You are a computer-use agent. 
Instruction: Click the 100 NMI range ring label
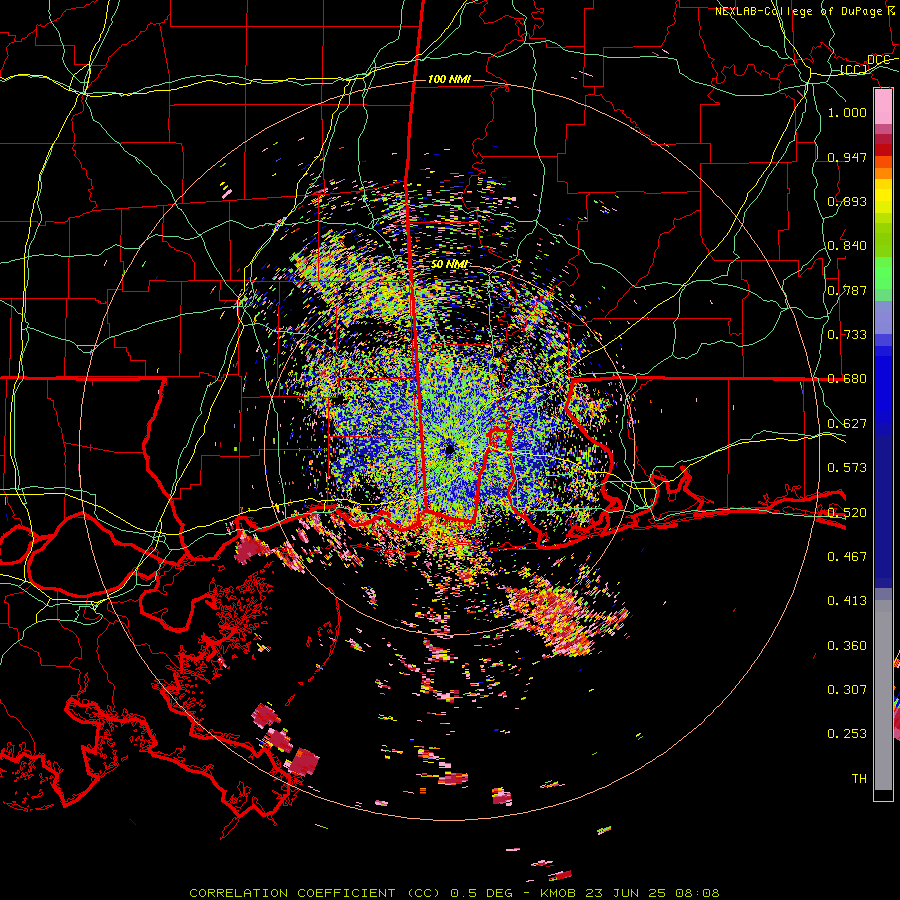pyautogui.click(x=449, y=79)
